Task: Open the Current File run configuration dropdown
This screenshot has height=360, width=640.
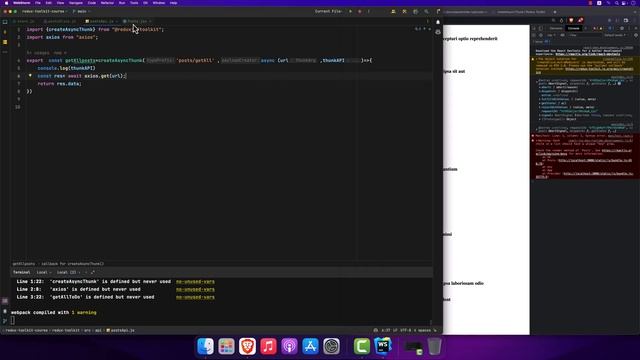Action: tap(329, 11)
